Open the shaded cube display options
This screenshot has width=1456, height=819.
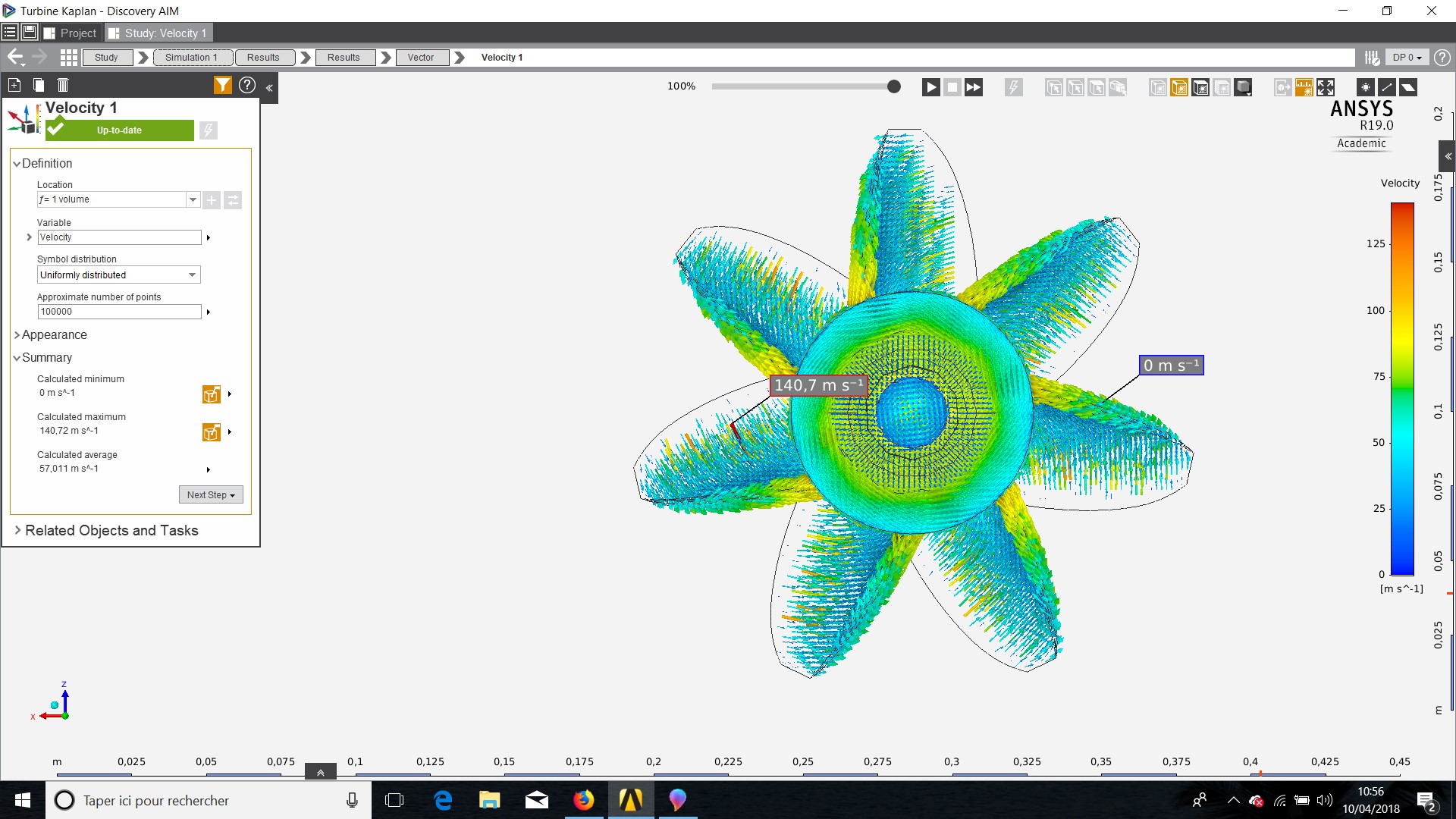click(1243, 87)
